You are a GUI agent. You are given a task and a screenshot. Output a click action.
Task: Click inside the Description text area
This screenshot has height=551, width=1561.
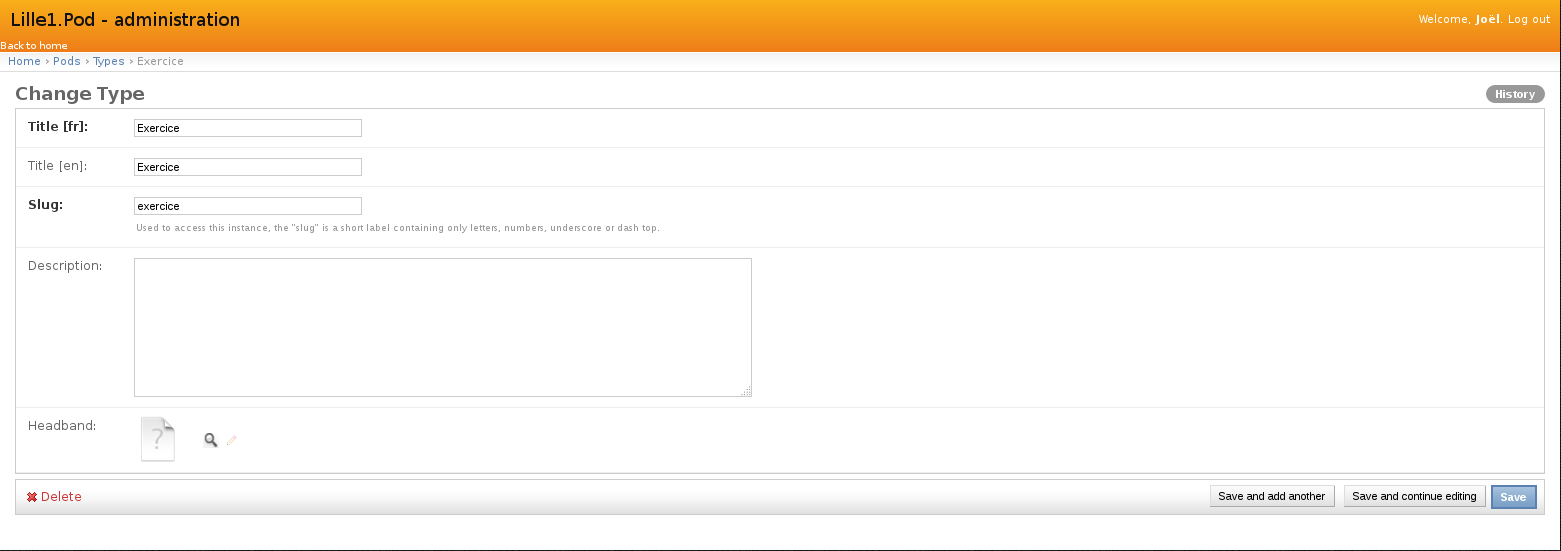[442, 328]
